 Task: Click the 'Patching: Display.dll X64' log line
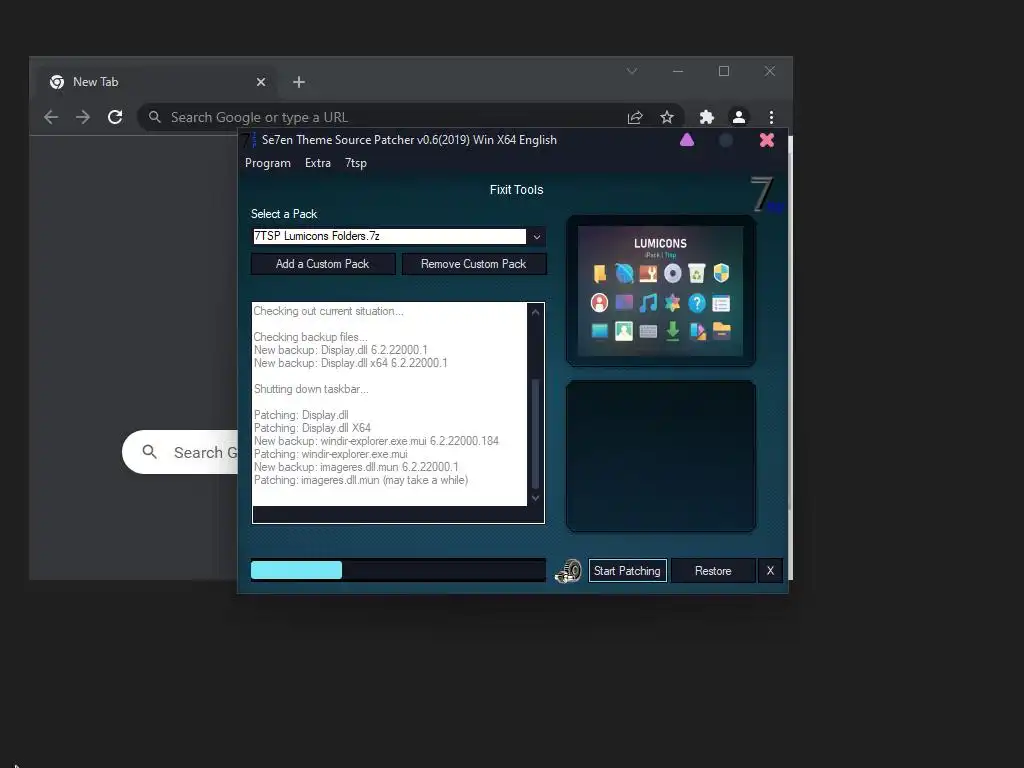312,428
